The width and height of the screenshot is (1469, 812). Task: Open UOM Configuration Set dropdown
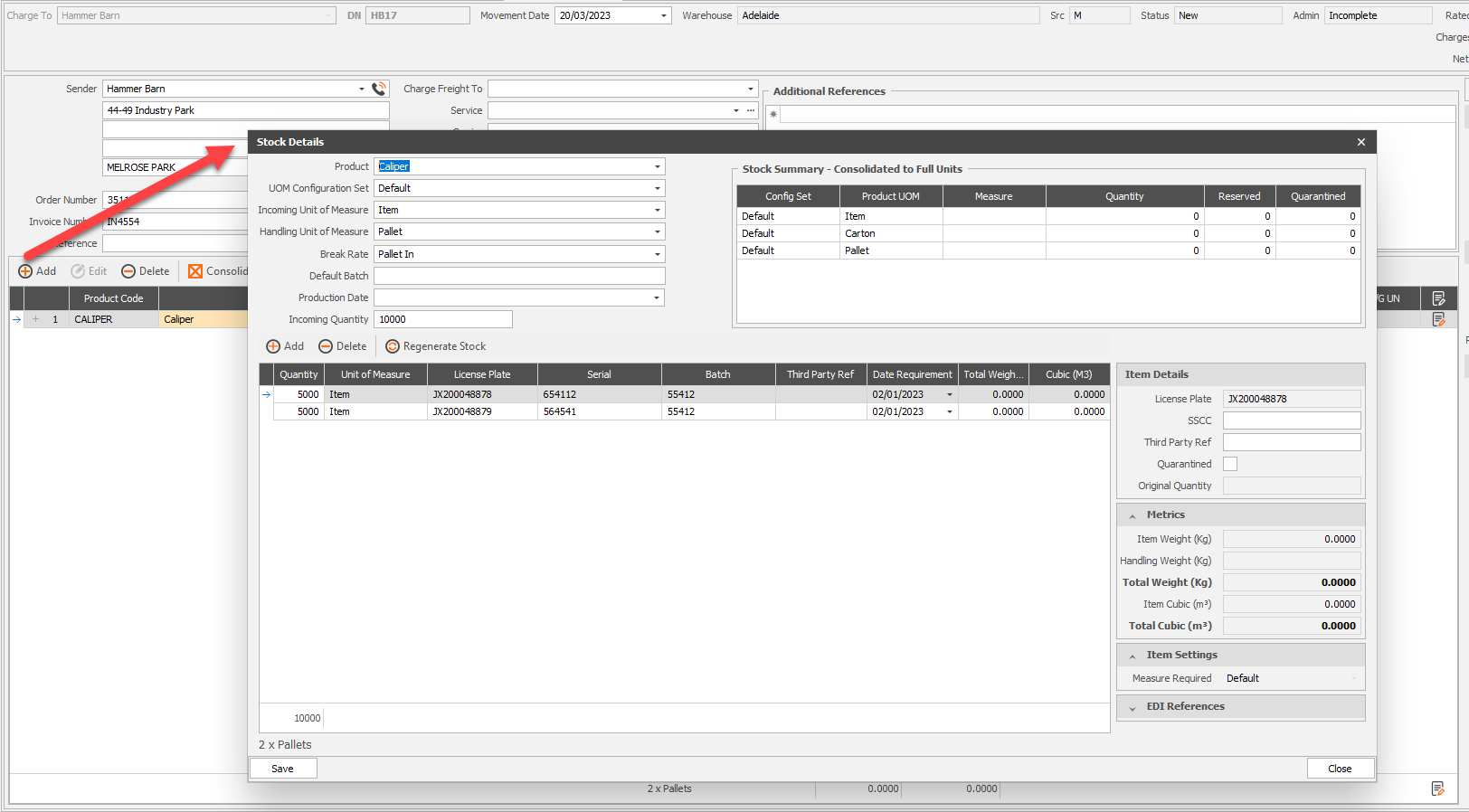tap(658, 188)
